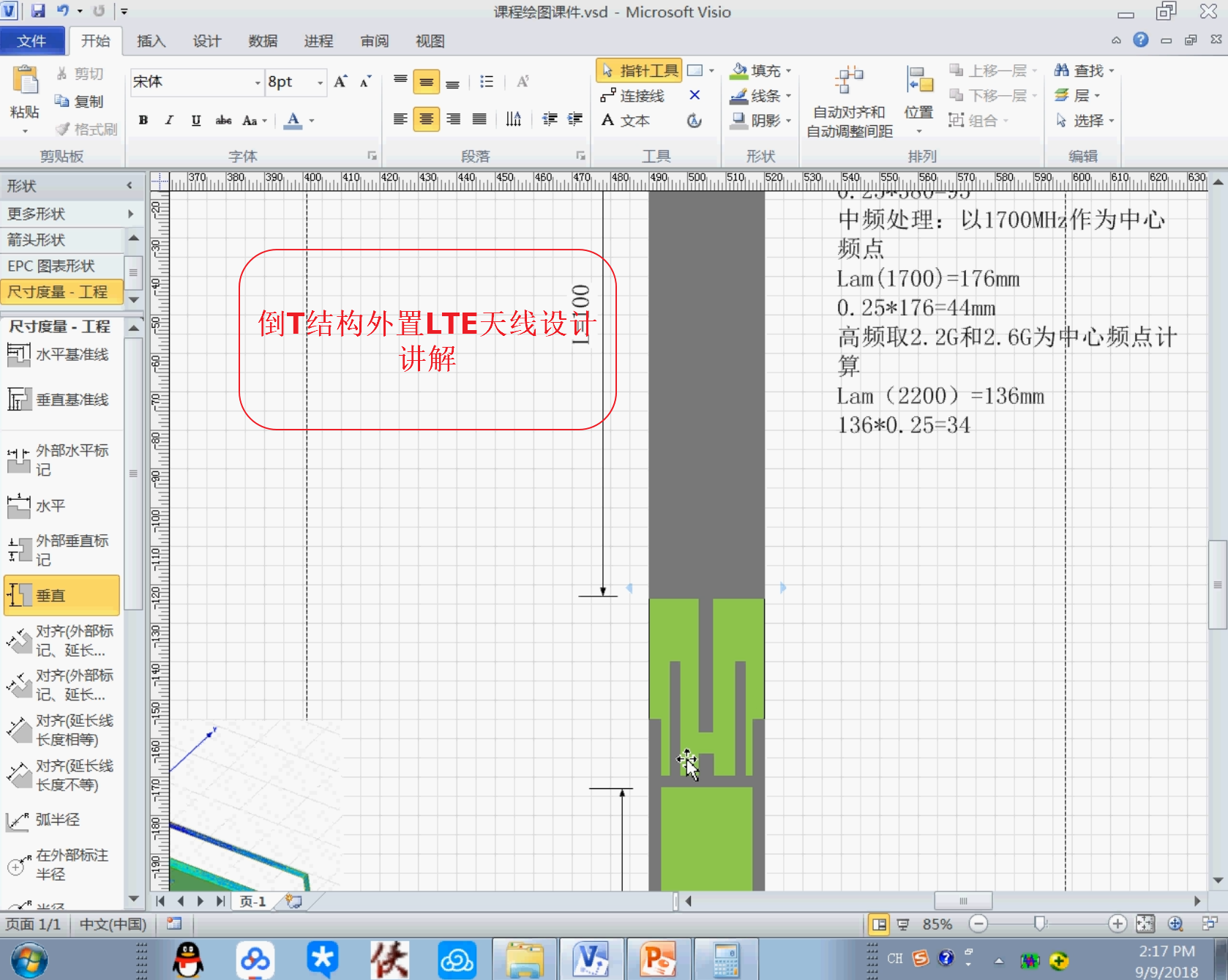
Task: Toggle center text alignment
Action: tap(426, 119)
